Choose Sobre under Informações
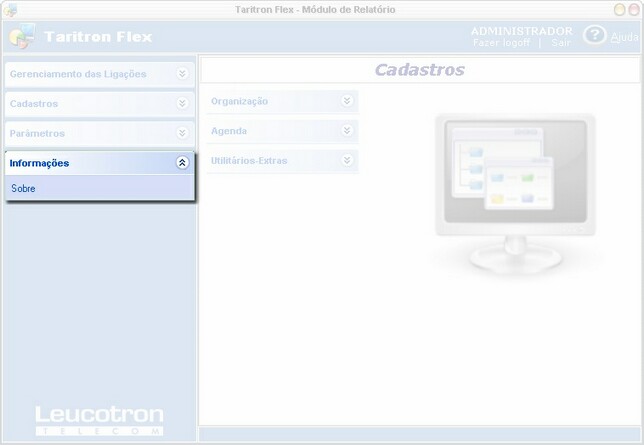This screenshot has width=644, height=445. point(100,188)
